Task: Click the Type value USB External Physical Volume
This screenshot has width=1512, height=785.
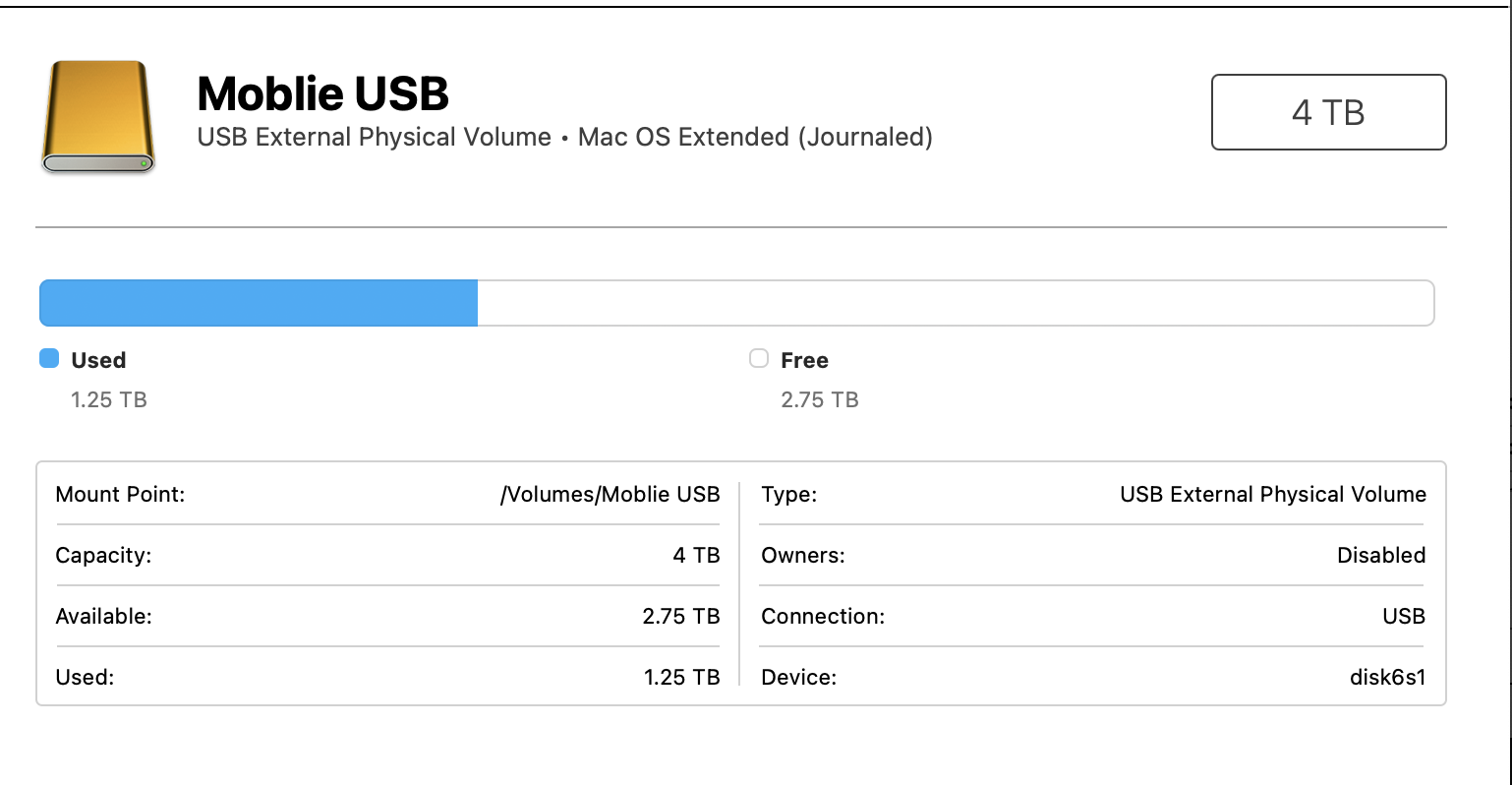Action: [1272, 494]
